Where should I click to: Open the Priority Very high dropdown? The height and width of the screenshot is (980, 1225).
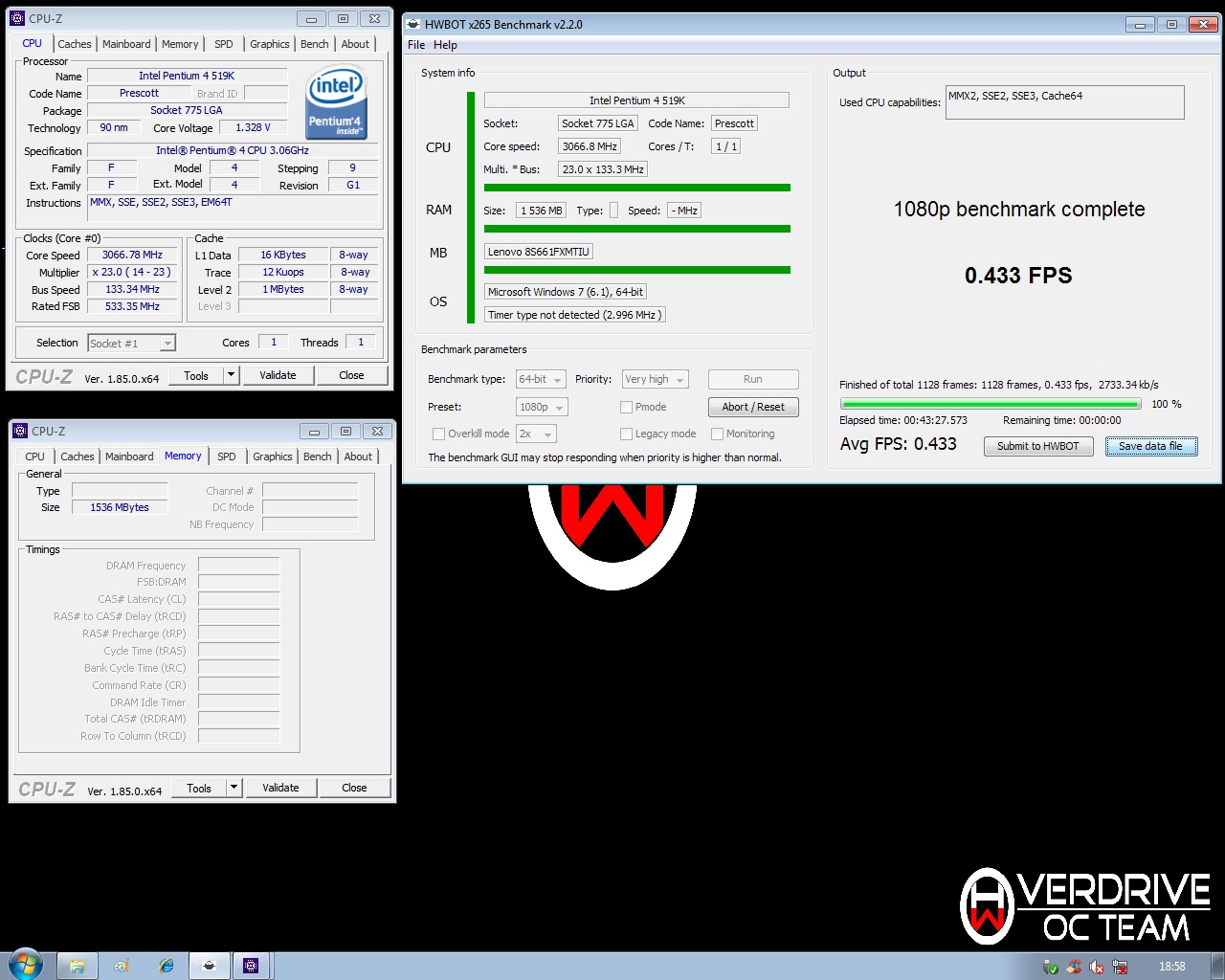[x=656, y=380]
